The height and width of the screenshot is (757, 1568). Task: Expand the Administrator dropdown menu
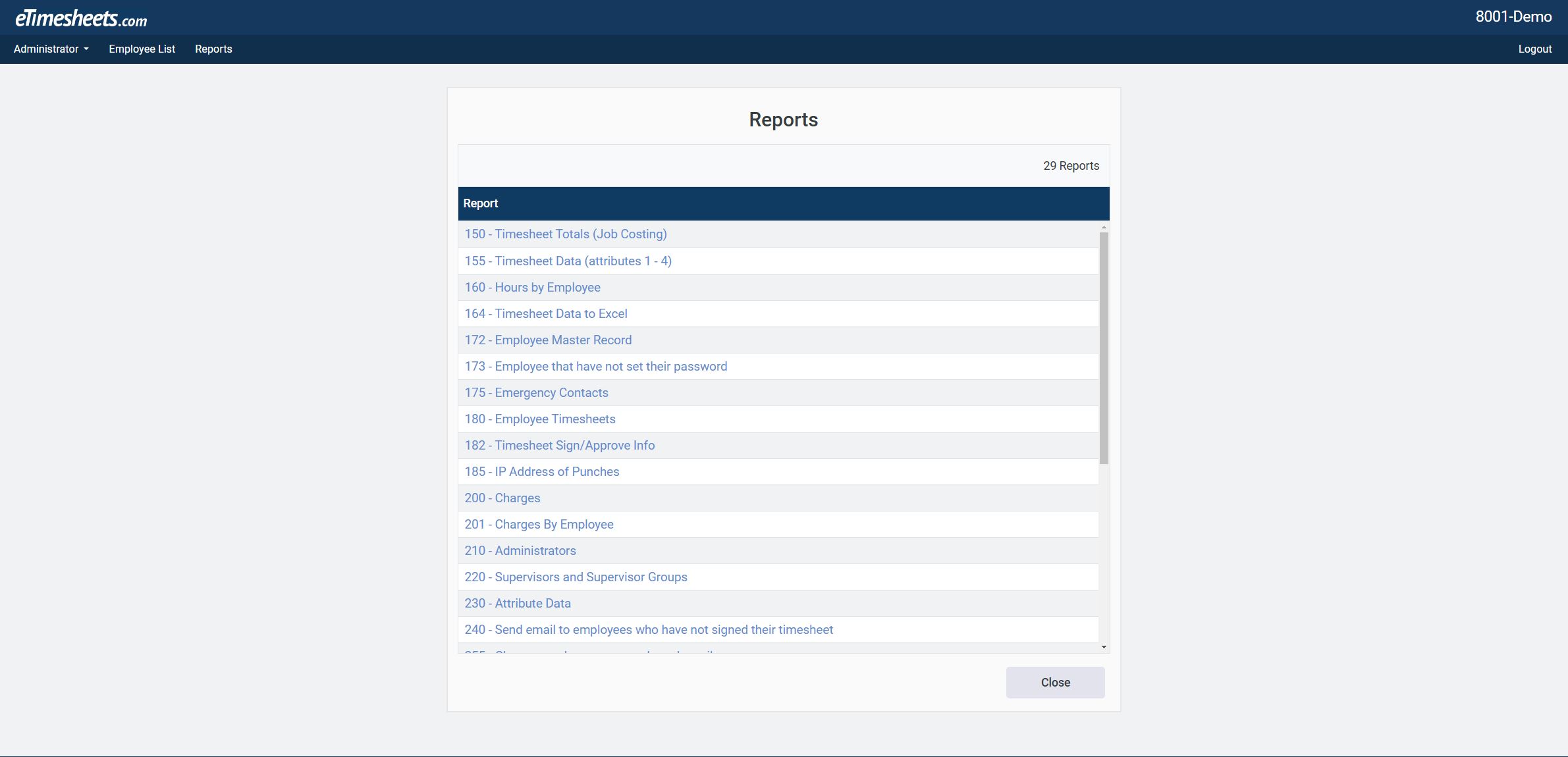point(51,49)
